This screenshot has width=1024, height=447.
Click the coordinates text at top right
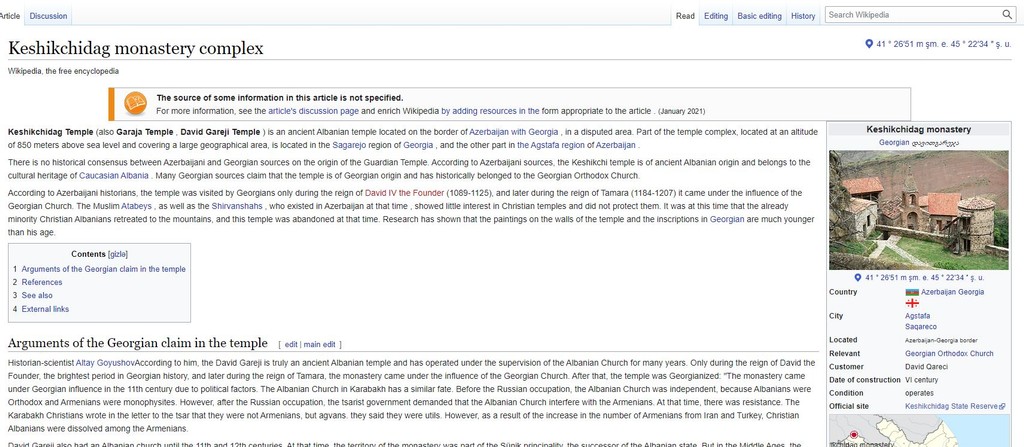[x=943, y=44]
